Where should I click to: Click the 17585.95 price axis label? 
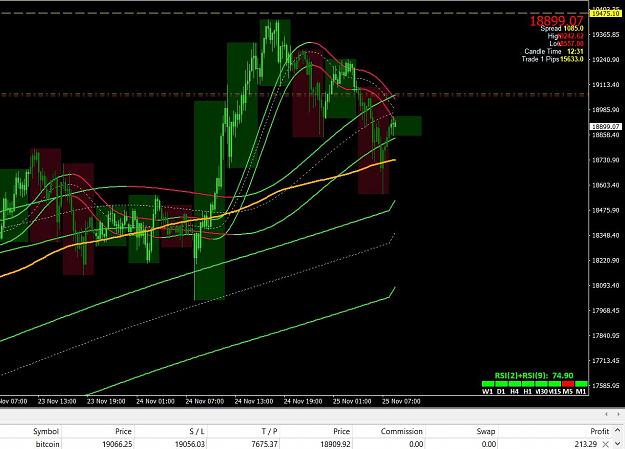[x=605, y=386]
